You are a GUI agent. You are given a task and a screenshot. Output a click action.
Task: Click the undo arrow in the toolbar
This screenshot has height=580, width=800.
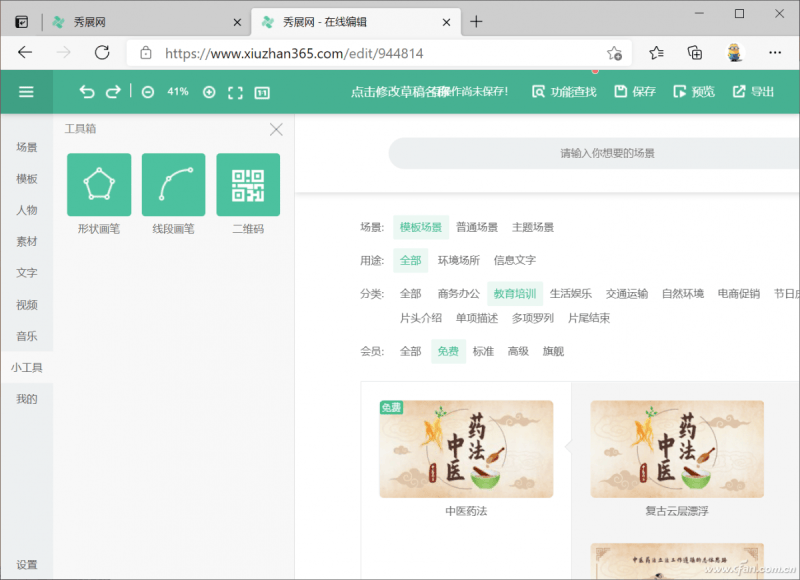pos(86,90)
